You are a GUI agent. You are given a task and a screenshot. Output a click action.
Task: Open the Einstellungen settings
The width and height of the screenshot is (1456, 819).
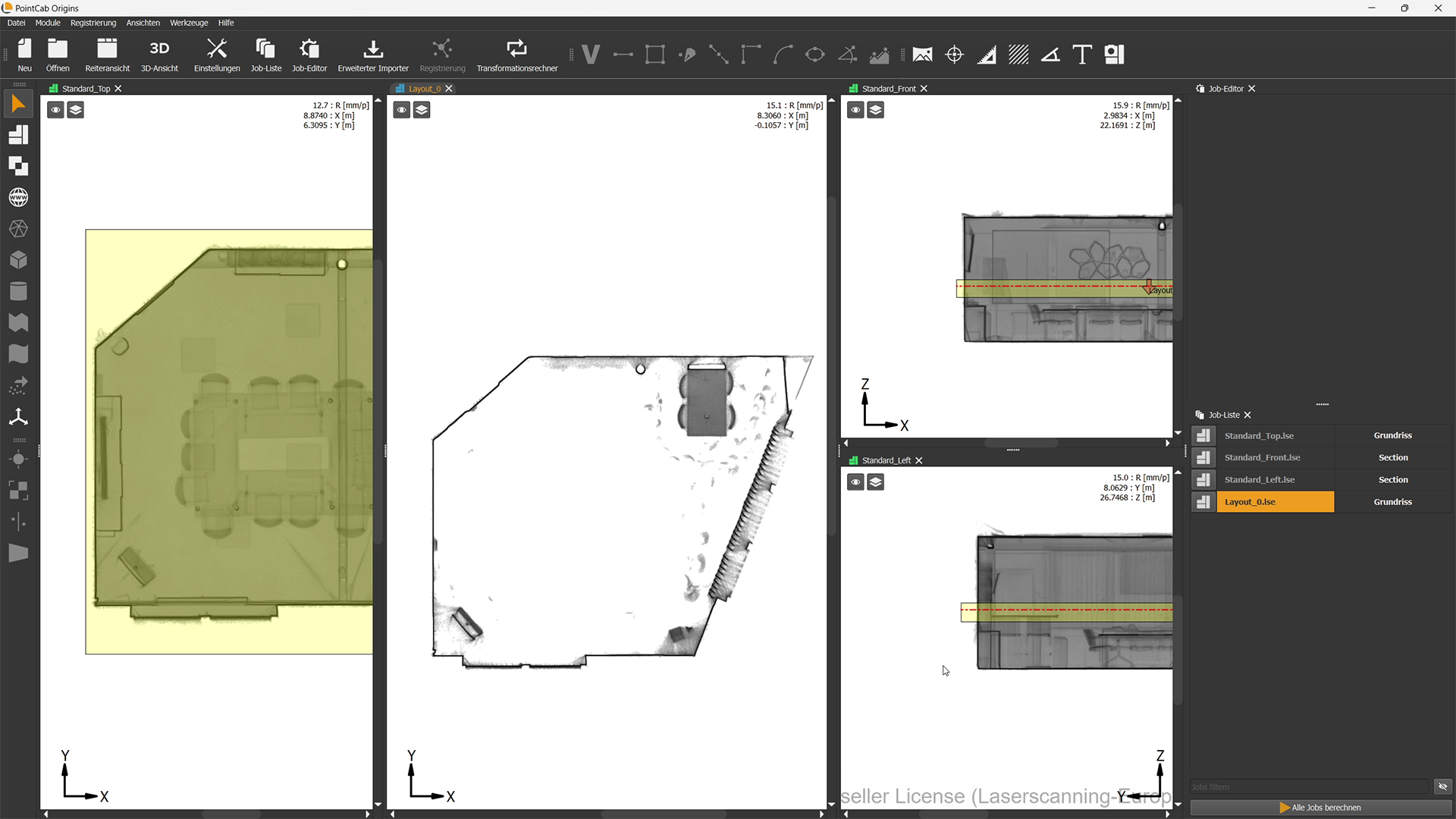[x=217, y=55]
